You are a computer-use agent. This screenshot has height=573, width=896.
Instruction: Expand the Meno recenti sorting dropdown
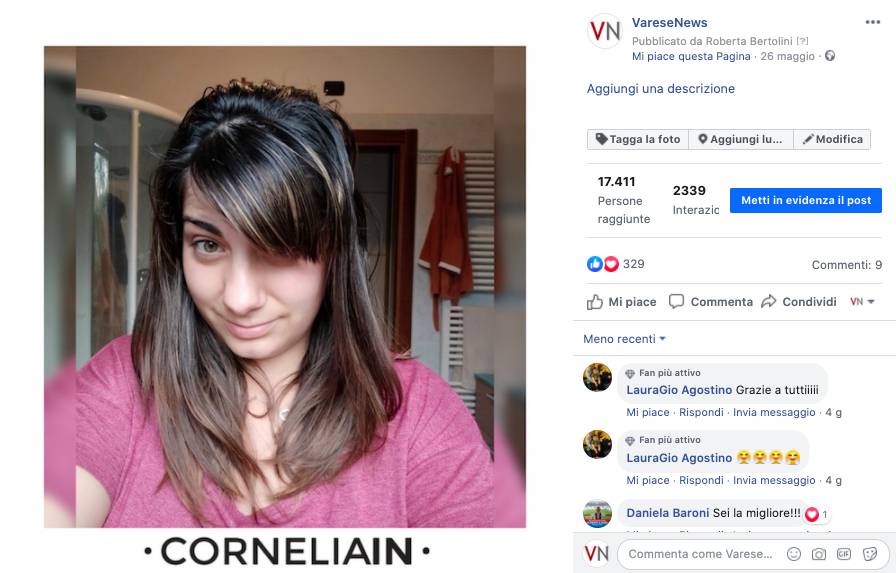(625, 339)
